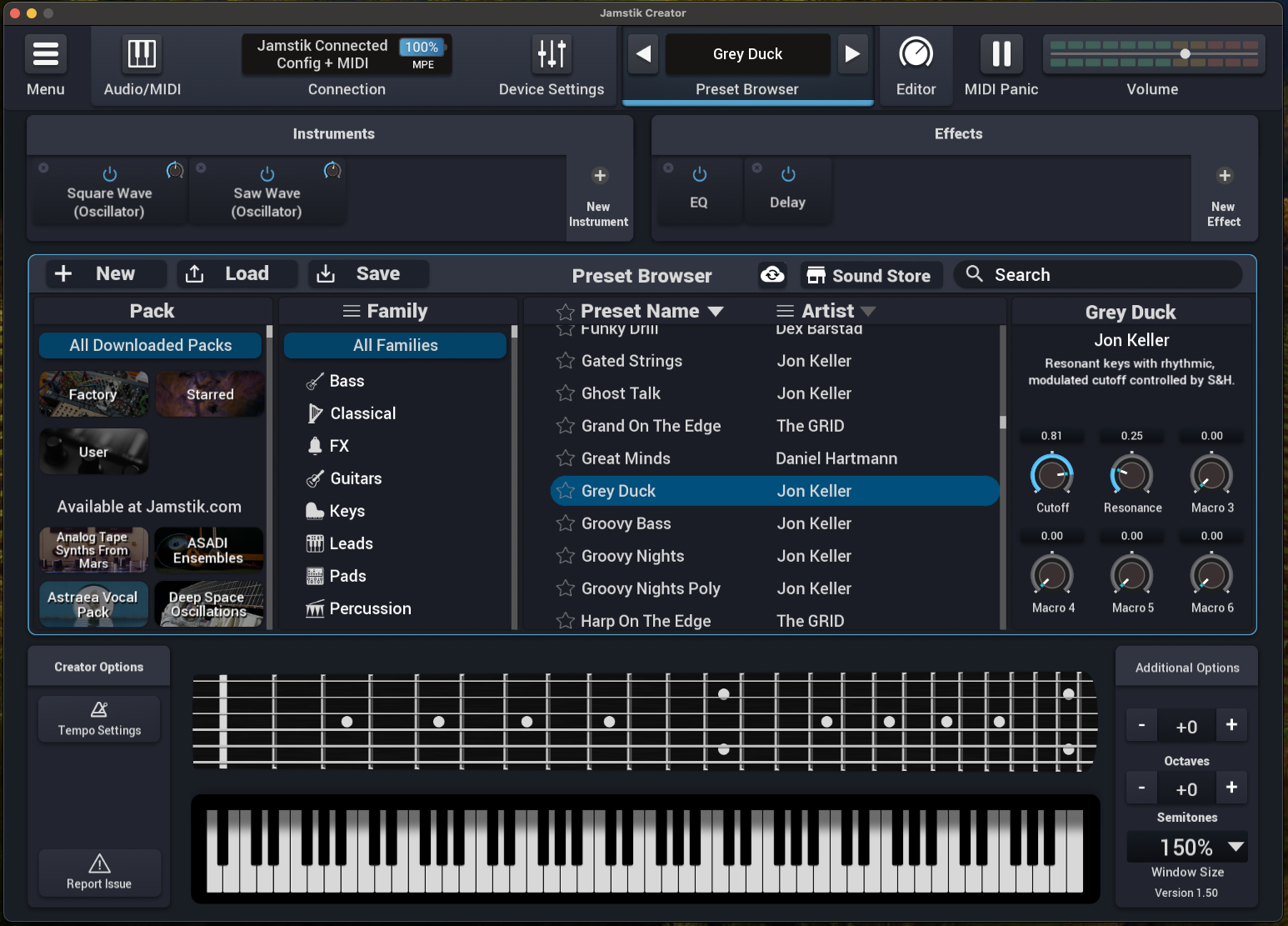Viewport: 1288px width, 926px height.
Task: Adjust the Volume slider handle
Action: (x=1185, y=54)
